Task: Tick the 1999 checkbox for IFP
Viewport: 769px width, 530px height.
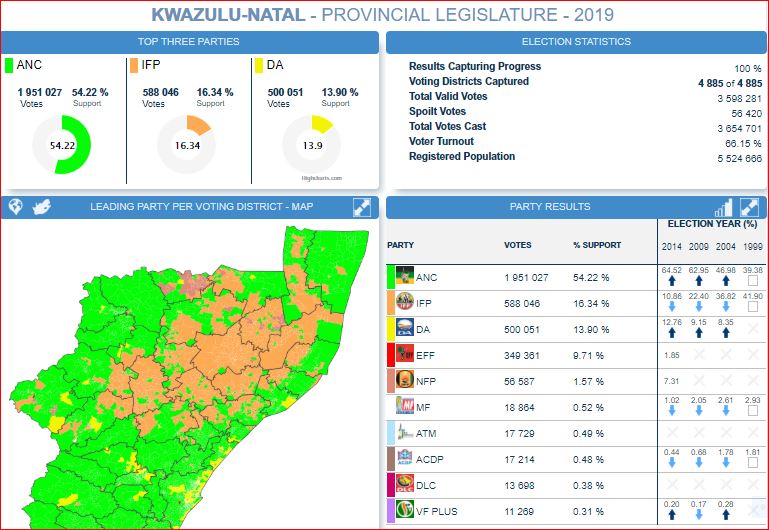Action: click(752, 308)
